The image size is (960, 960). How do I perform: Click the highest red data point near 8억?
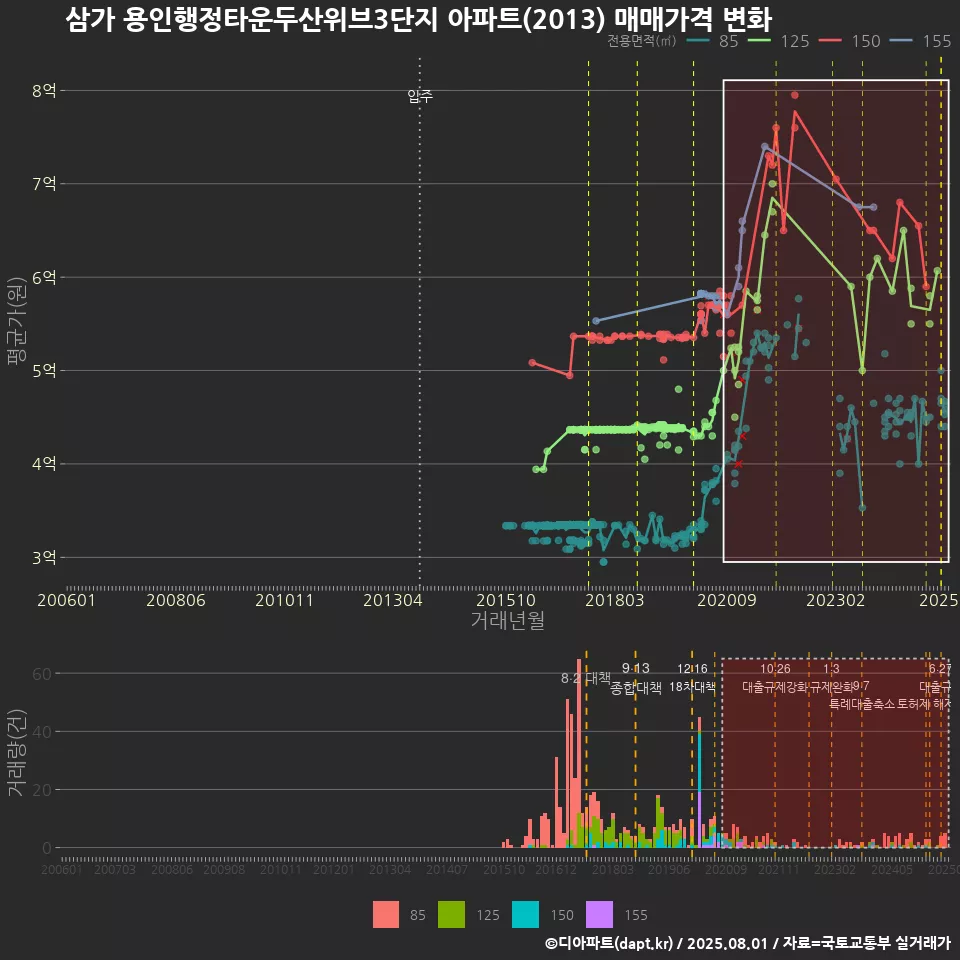click(795, 95)
